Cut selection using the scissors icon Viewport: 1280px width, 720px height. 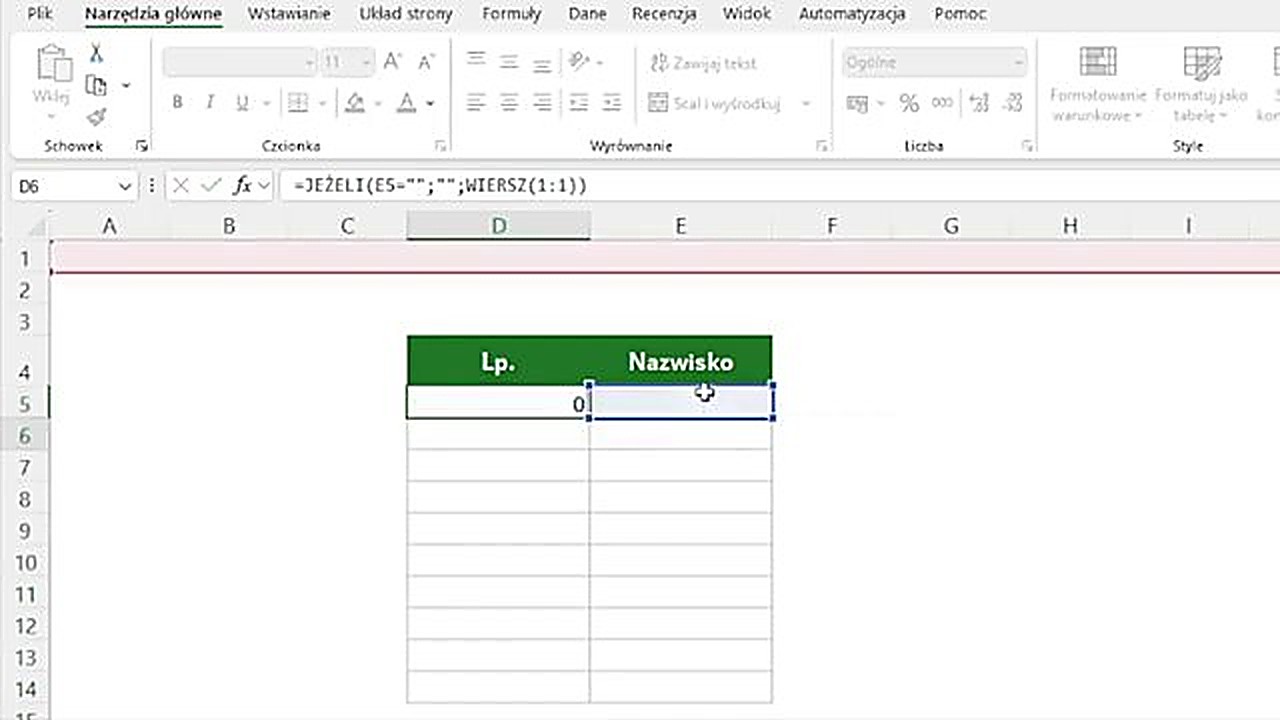(x=96, y=52)
